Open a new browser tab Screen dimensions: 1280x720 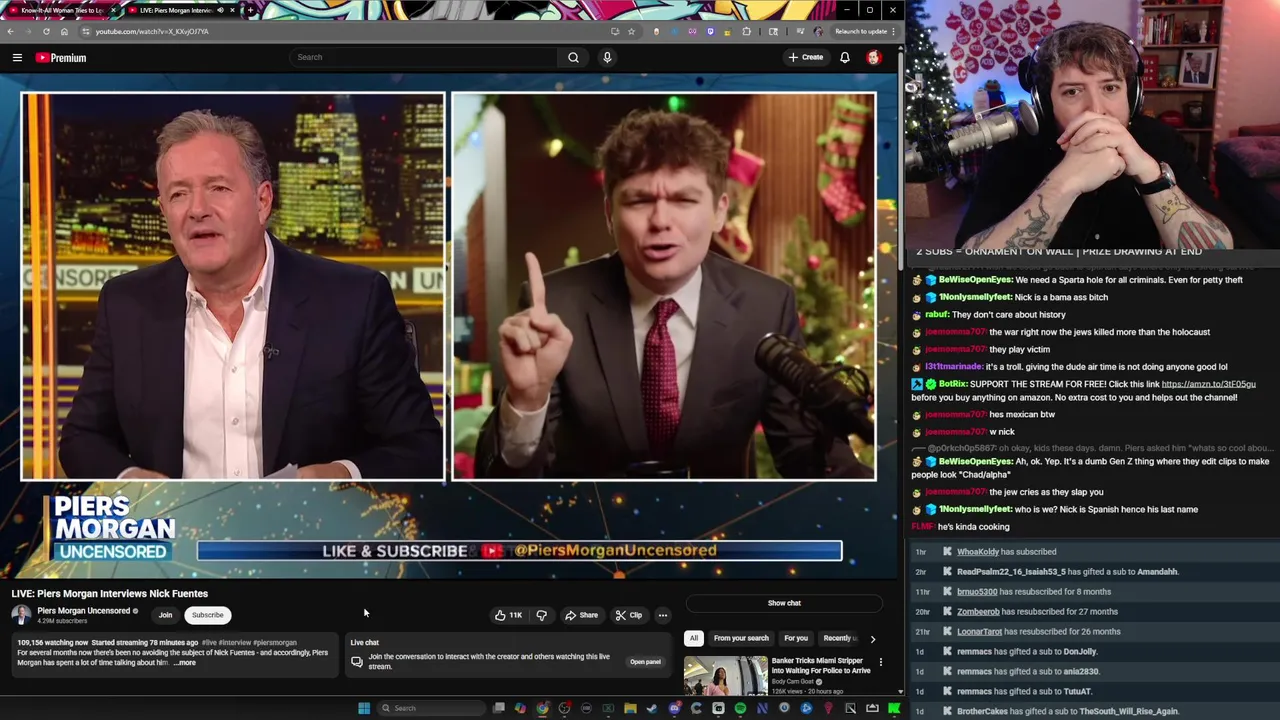[x=250, y=10]
